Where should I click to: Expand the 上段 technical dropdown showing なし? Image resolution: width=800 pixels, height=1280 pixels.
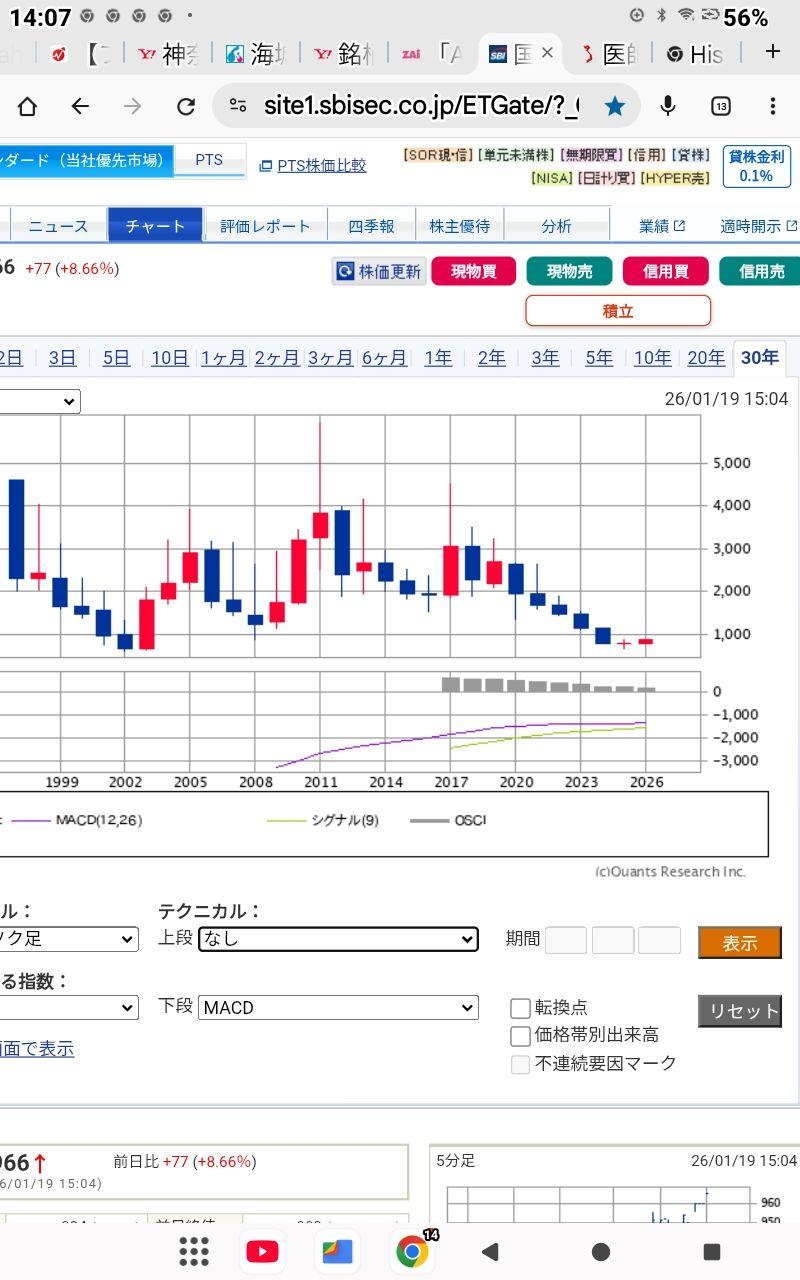click(338, 939)
